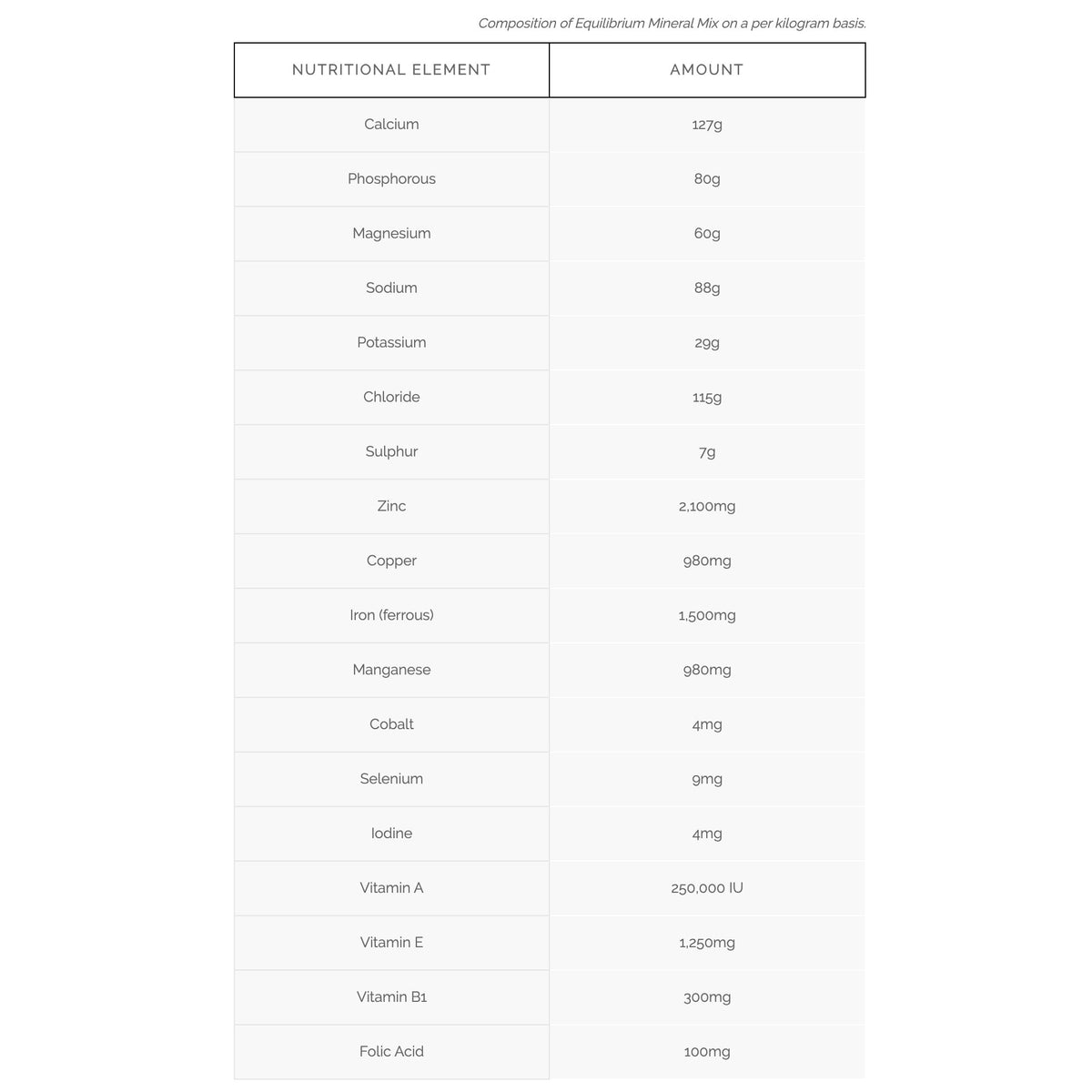Select the Phosphorous cell

391,179
